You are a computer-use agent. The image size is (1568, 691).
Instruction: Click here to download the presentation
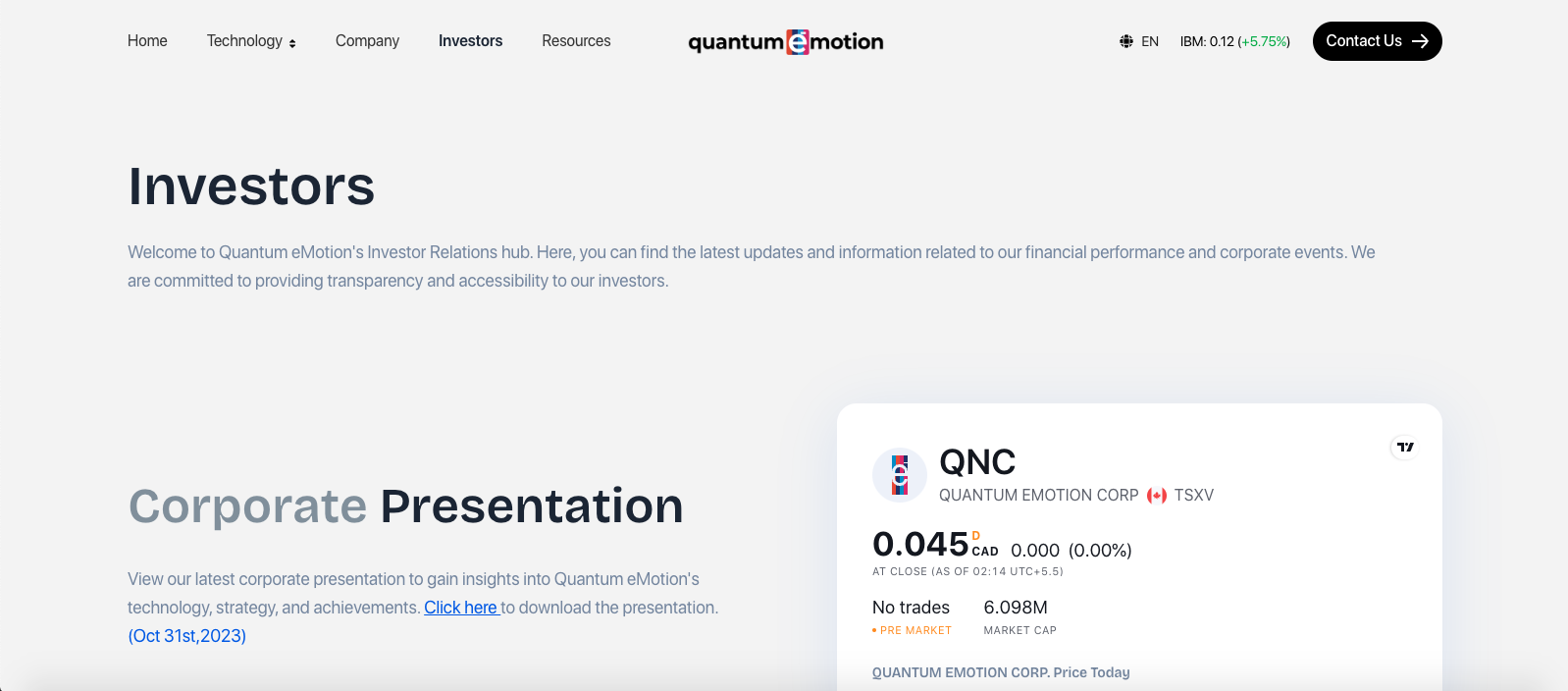tap(461, 607)
